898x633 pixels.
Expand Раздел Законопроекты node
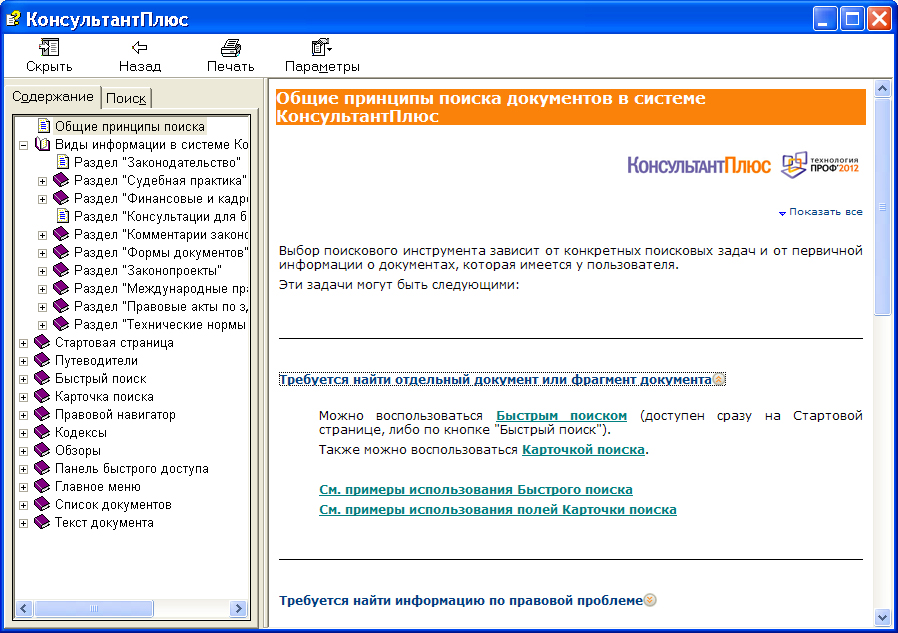42,271
